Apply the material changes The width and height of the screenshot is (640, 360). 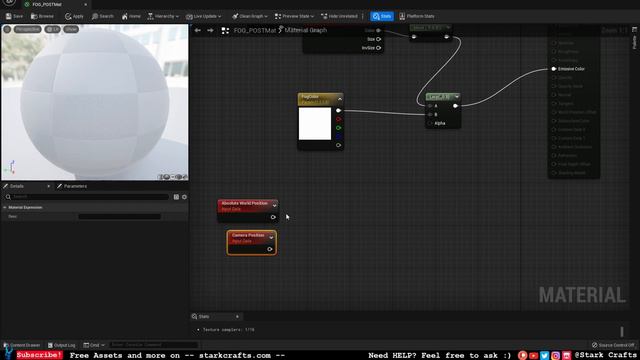point(74,16)
